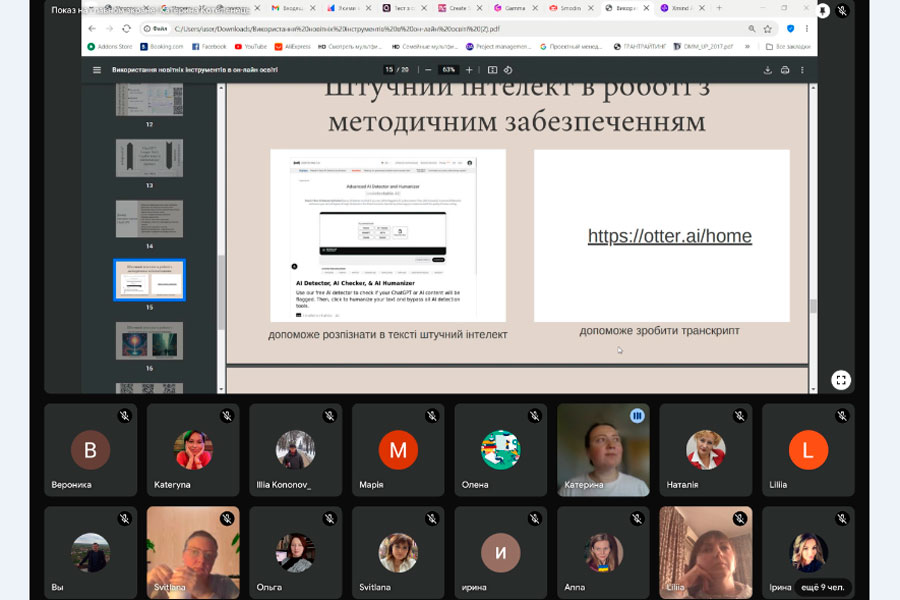
Task: Reload the browser page
Action: coord(128,29)
